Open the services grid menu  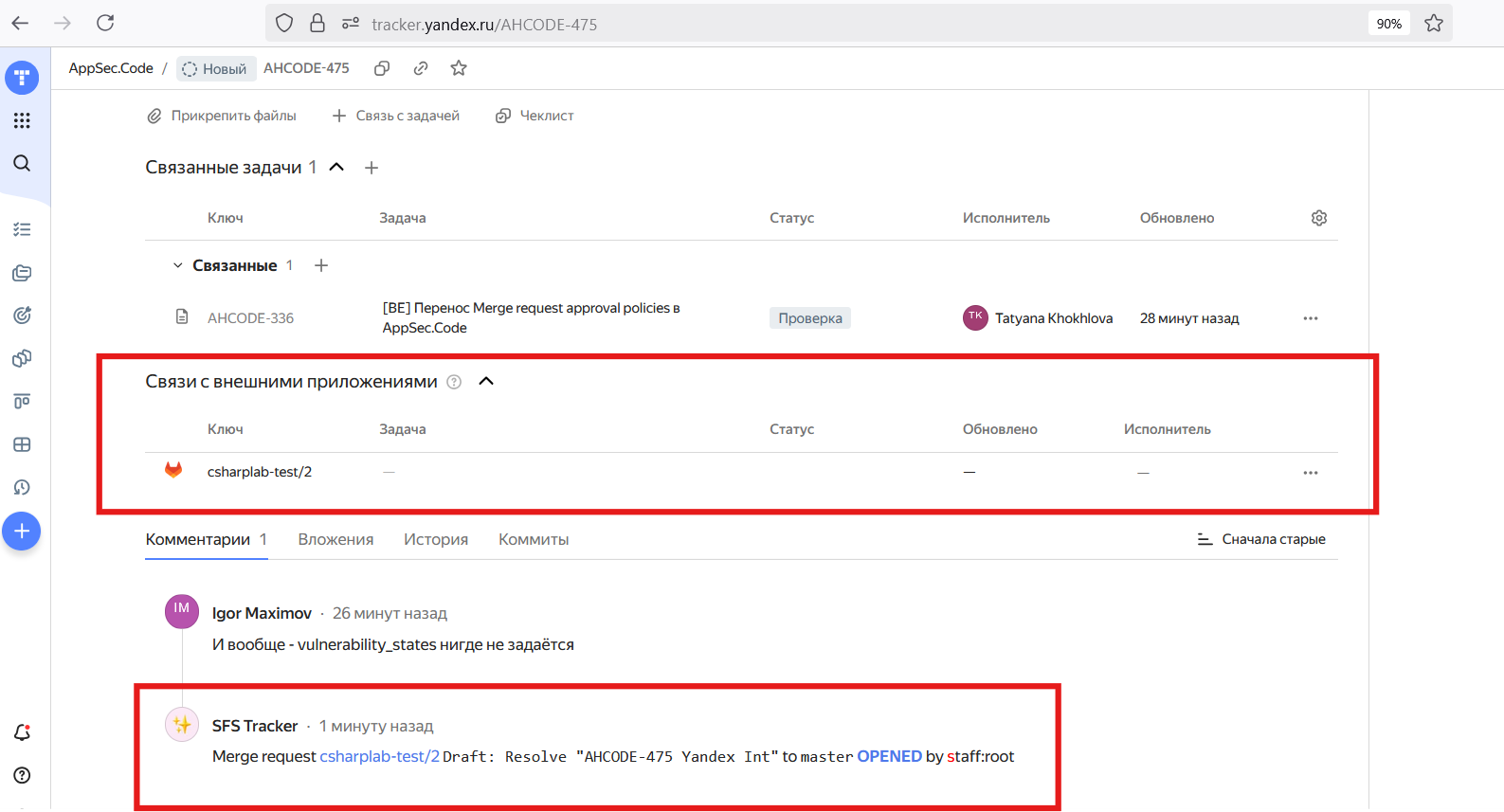point(22,120)
